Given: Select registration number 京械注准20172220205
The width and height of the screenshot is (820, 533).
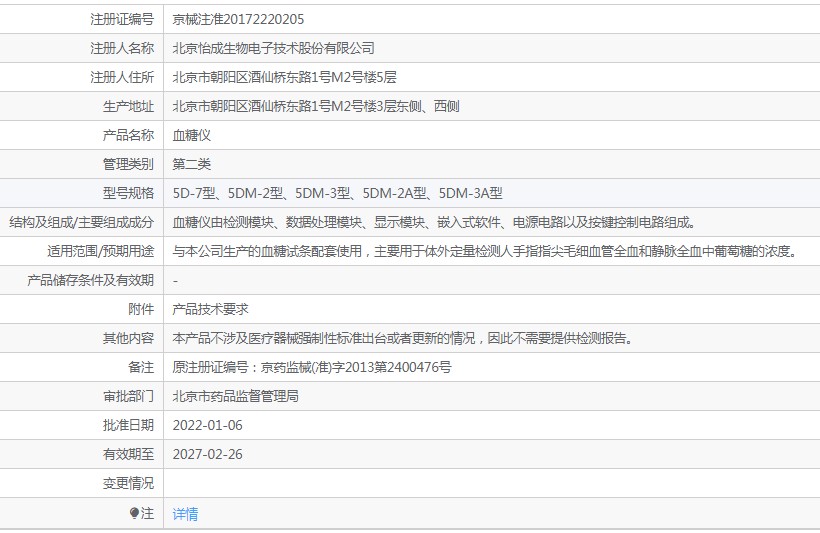Looking at the screenshot, I should 238,19.
